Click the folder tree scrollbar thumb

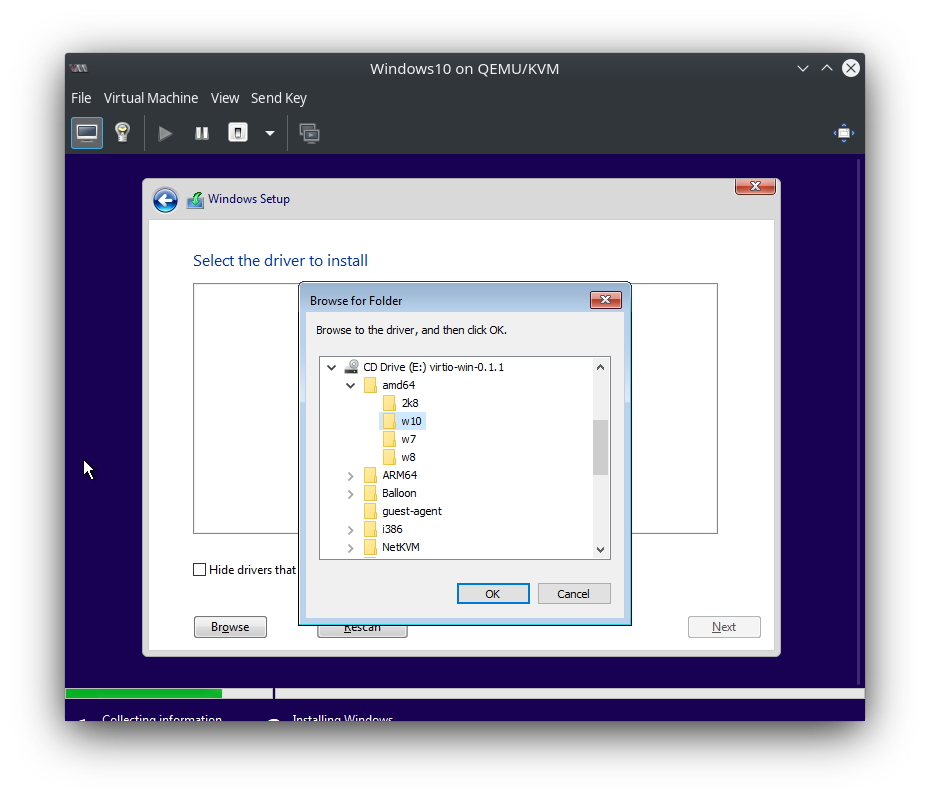(600, 447)
